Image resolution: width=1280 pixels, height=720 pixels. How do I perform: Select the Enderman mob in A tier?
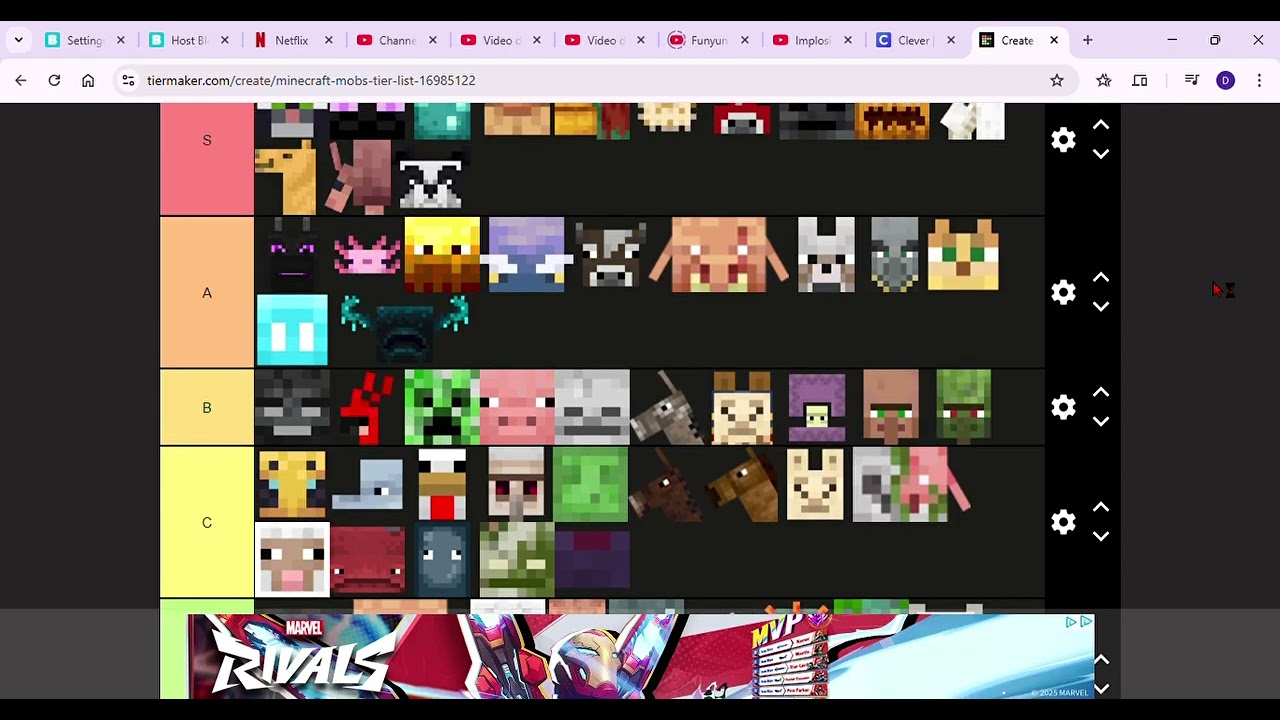pos(292,255)
